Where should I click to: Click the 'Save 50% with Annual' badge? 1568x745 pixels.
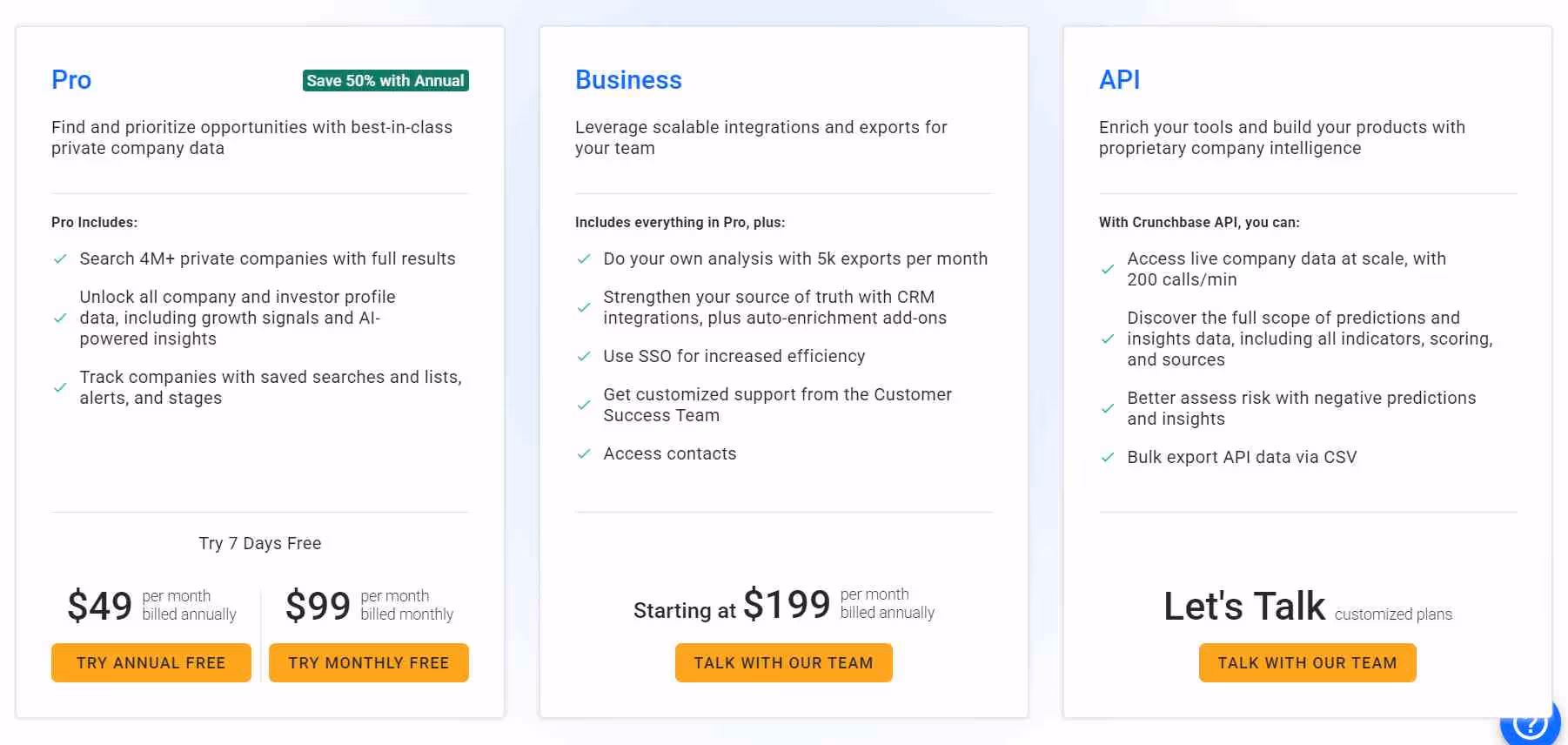[x=385, y=80]
